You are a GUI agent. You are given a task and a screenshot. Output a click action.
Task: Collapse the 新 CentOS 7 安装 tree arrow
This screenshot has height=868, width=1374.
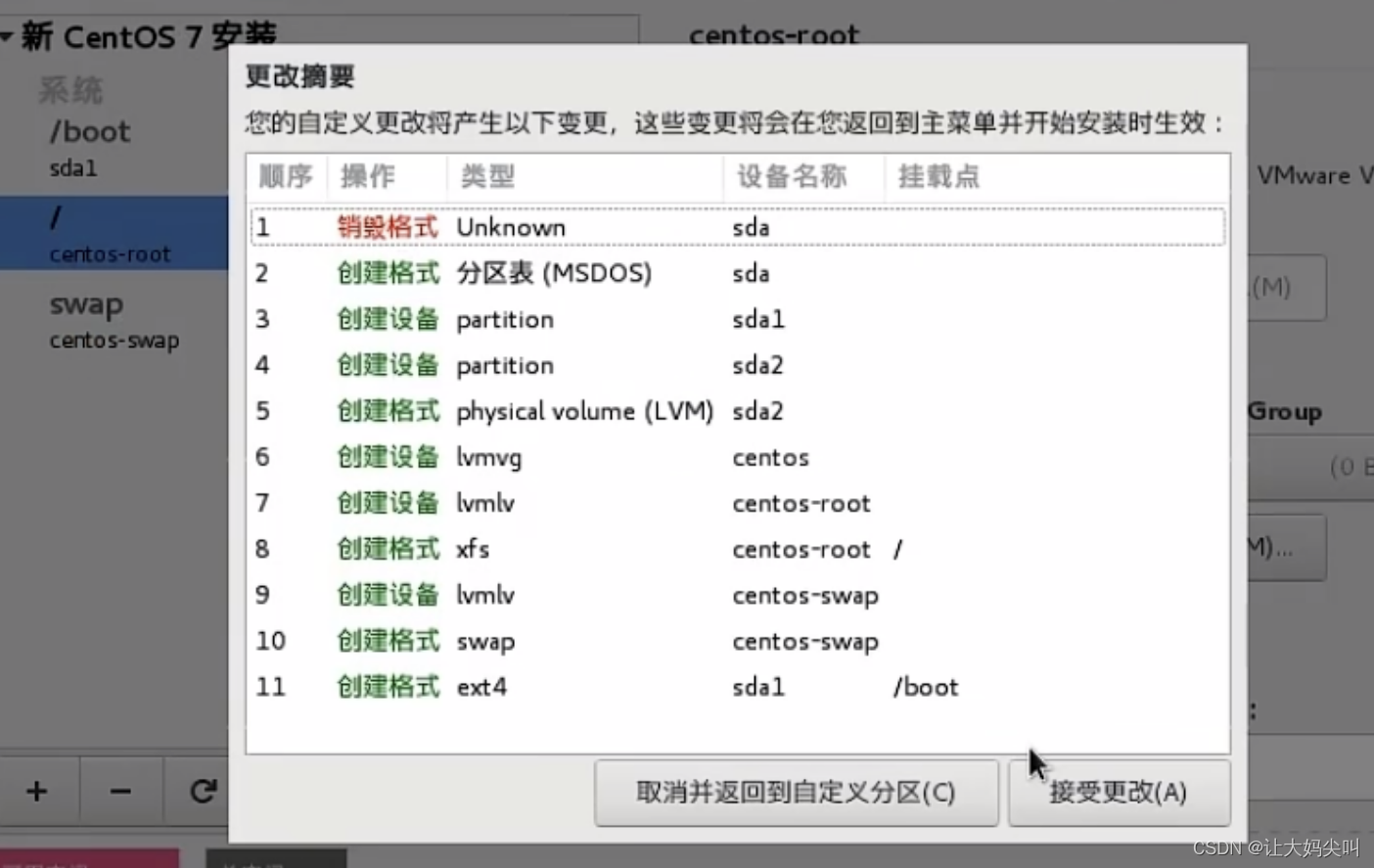(x=7, y=37)
